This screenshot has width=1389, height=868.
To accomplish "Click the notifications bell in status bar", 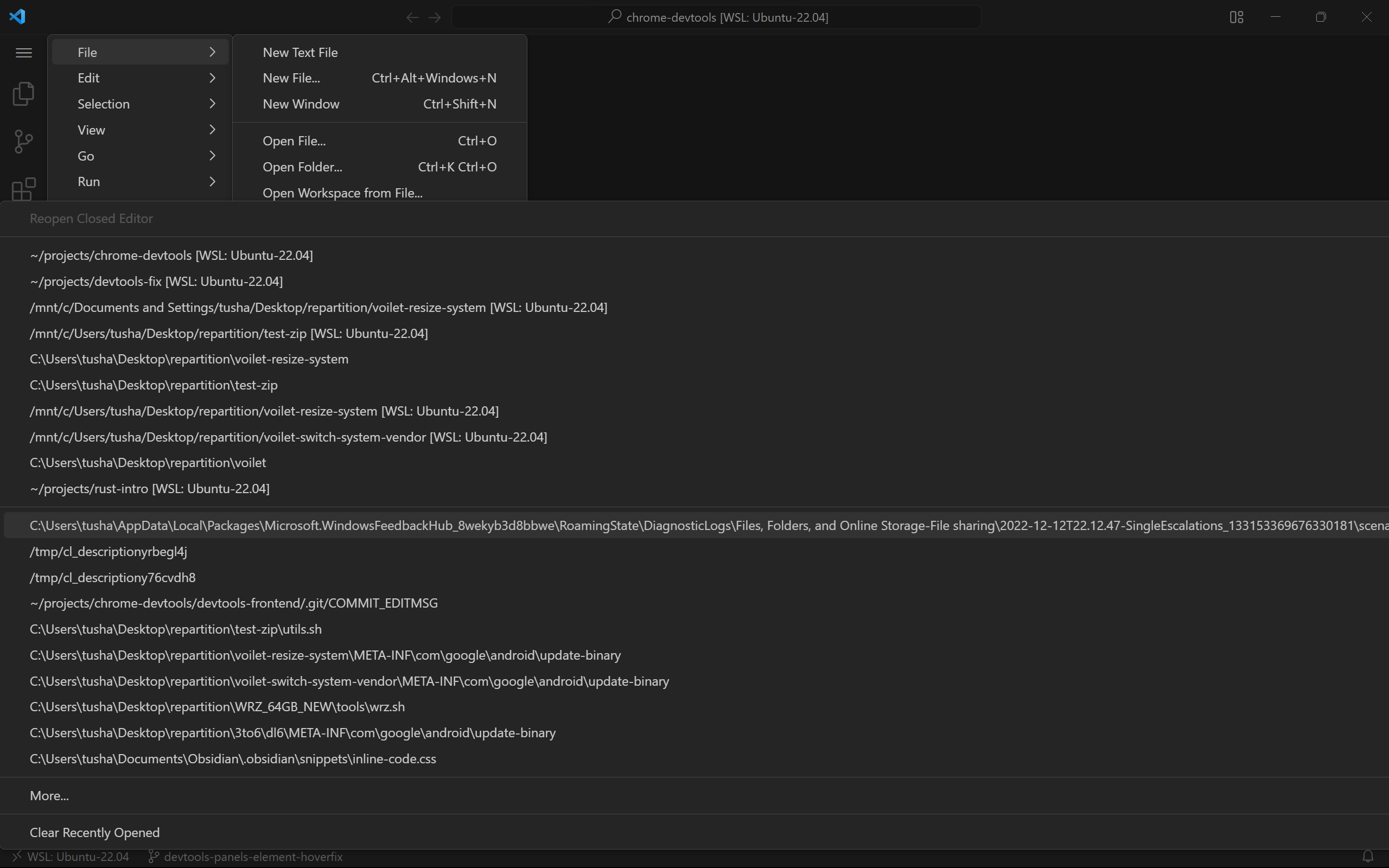I will [1368, 857].
